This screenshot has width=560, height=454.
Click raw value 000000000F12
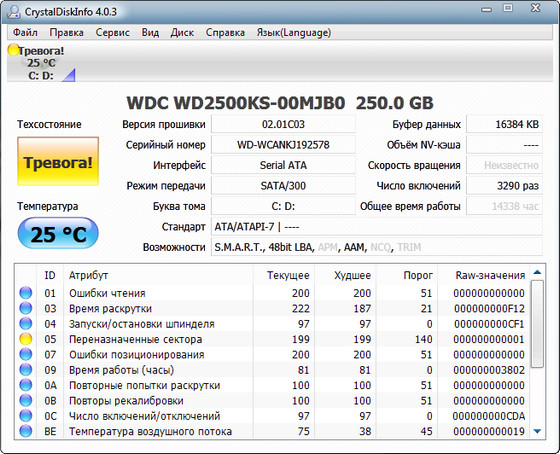(489, 308)
